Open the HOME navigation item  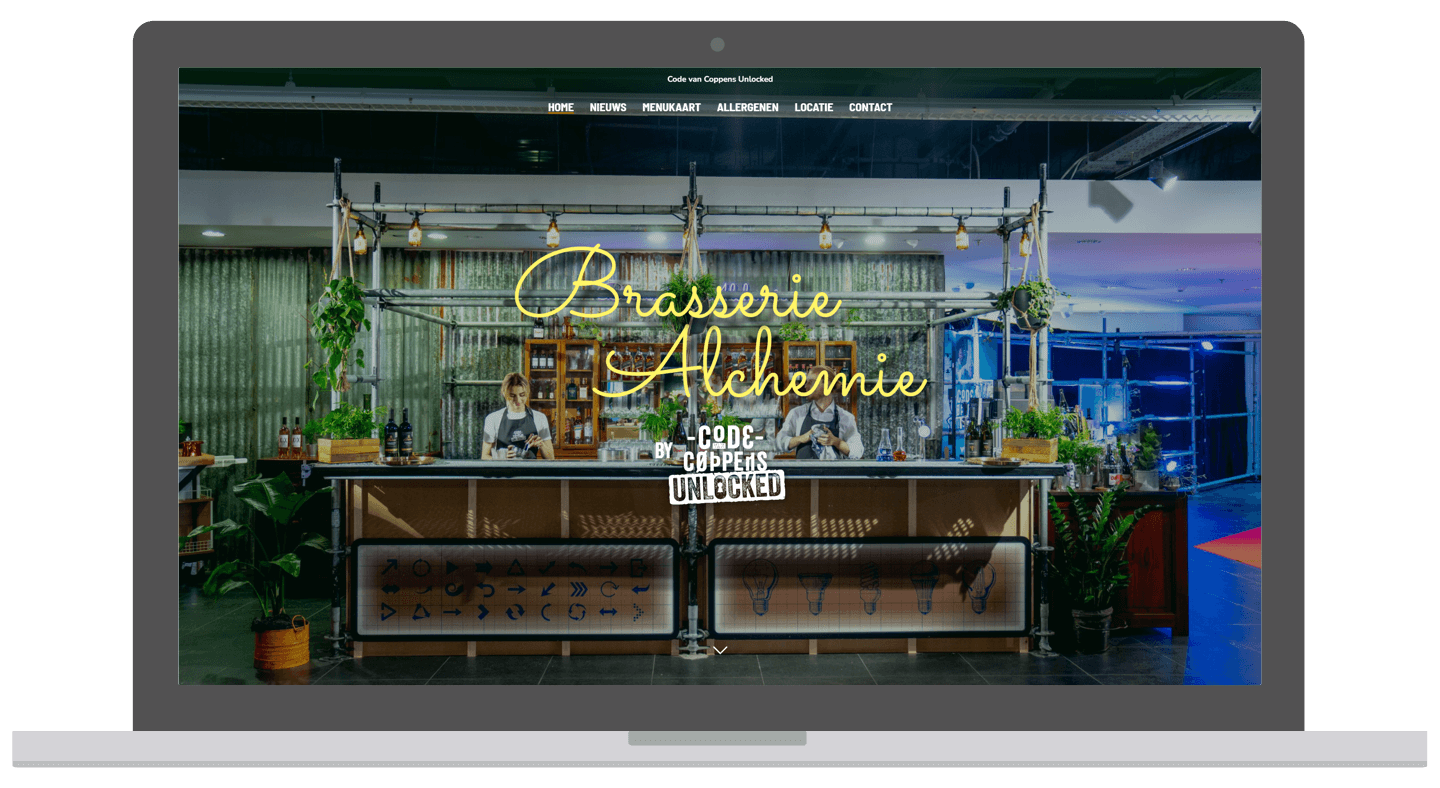(x=560, y=107)
